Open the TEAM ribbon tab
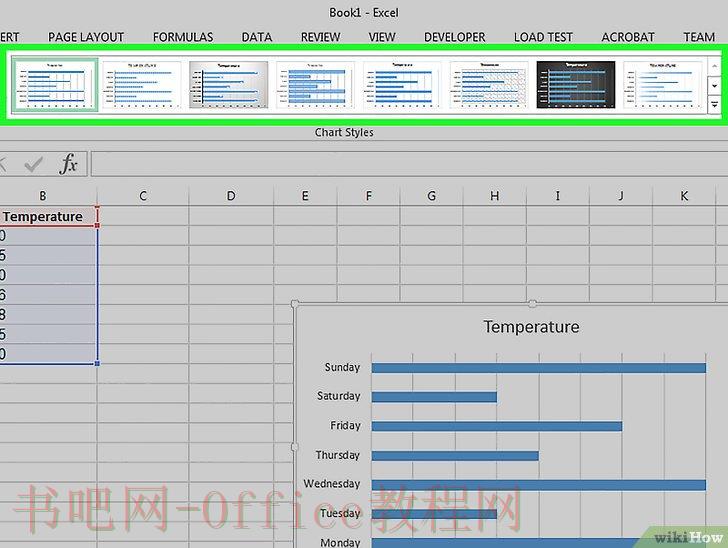The image size is (728, 548). click(699, 37)
